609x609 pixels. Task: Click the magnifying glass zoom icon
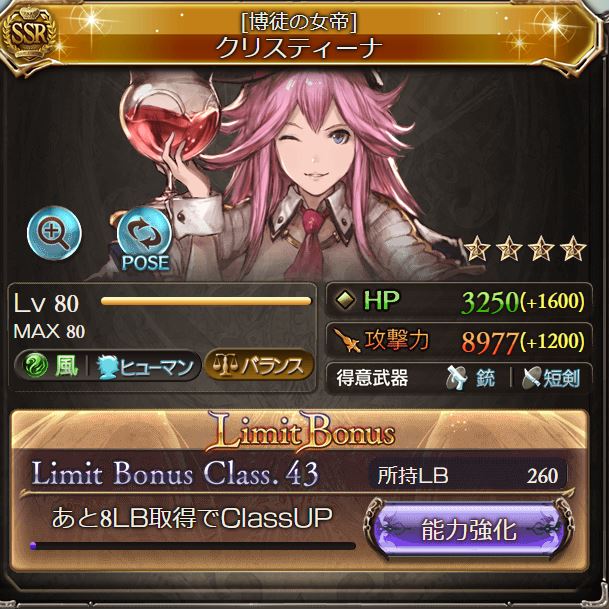coord(54,233)
